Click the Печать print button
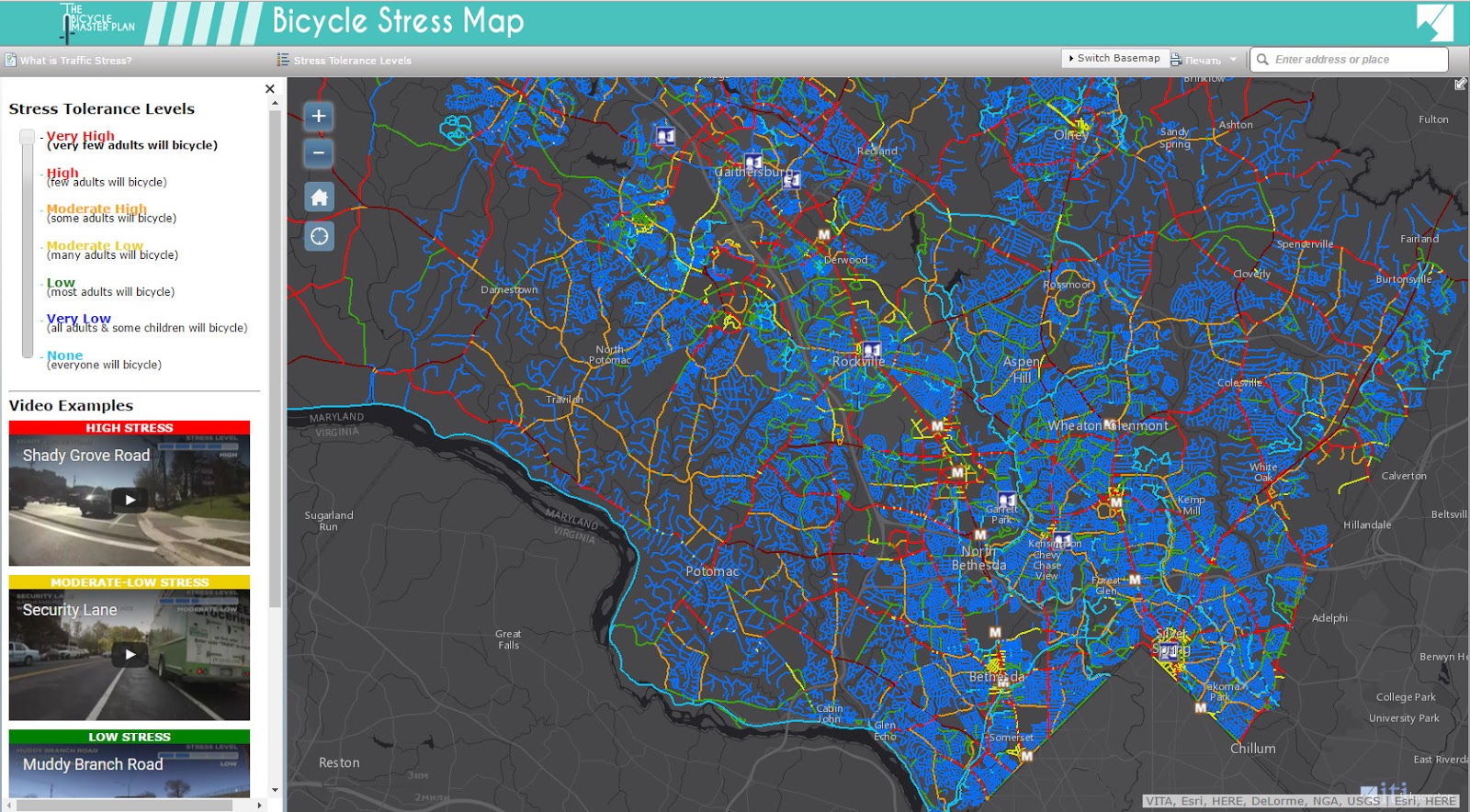Viewport: 1470px width, 812px height. point(1203,61)
